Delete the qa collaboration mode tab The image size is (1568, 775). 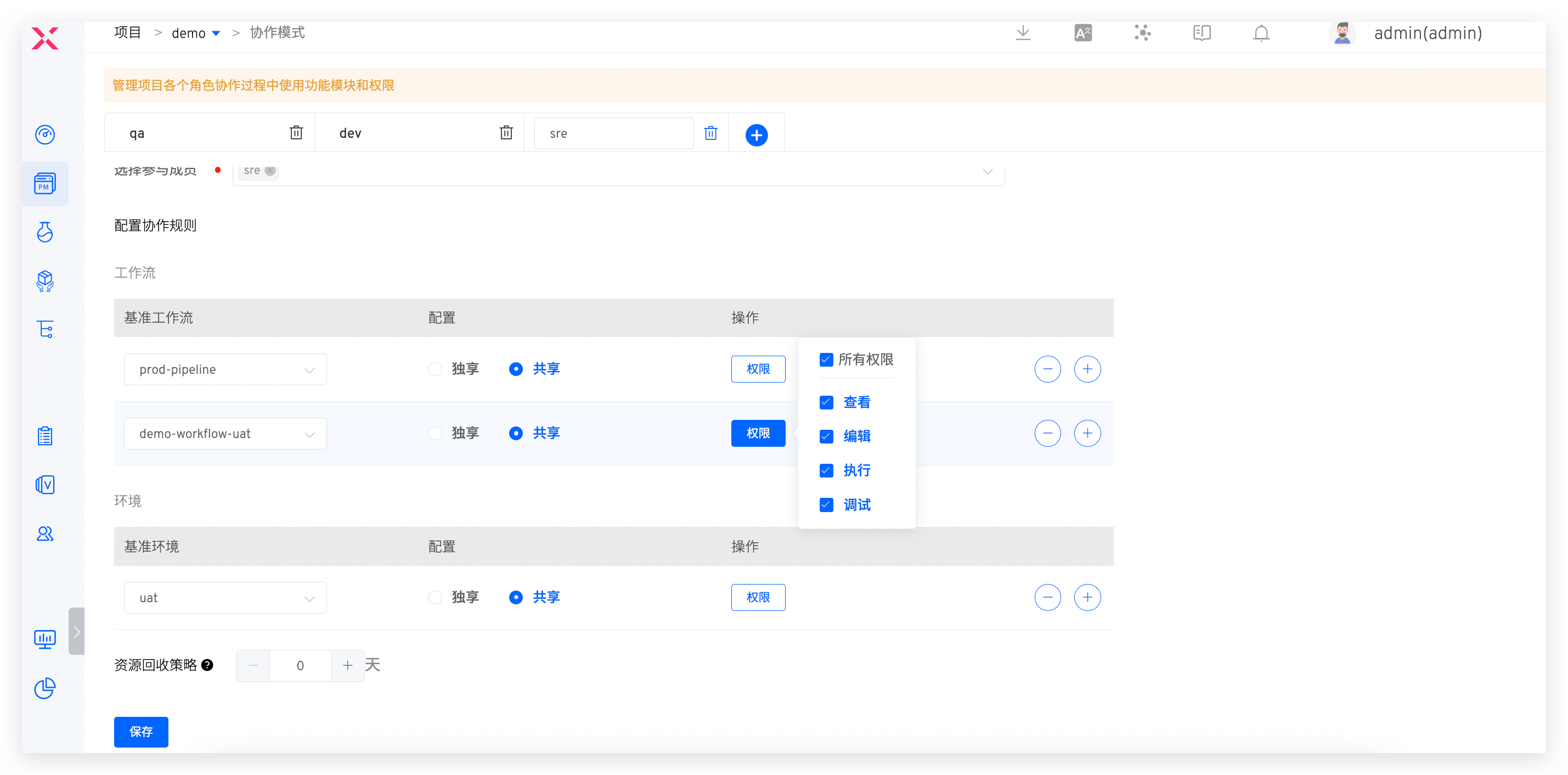[x=296, y=133]
